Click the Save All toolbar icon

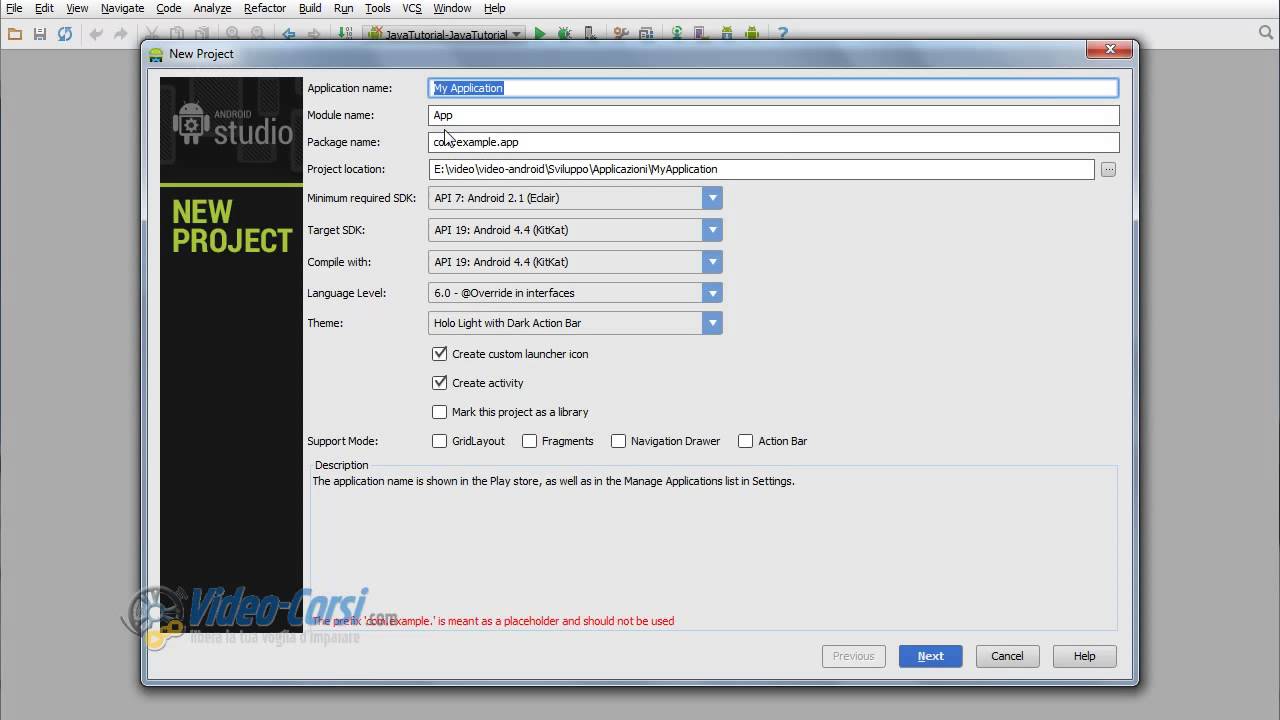[x=40, y=33]
